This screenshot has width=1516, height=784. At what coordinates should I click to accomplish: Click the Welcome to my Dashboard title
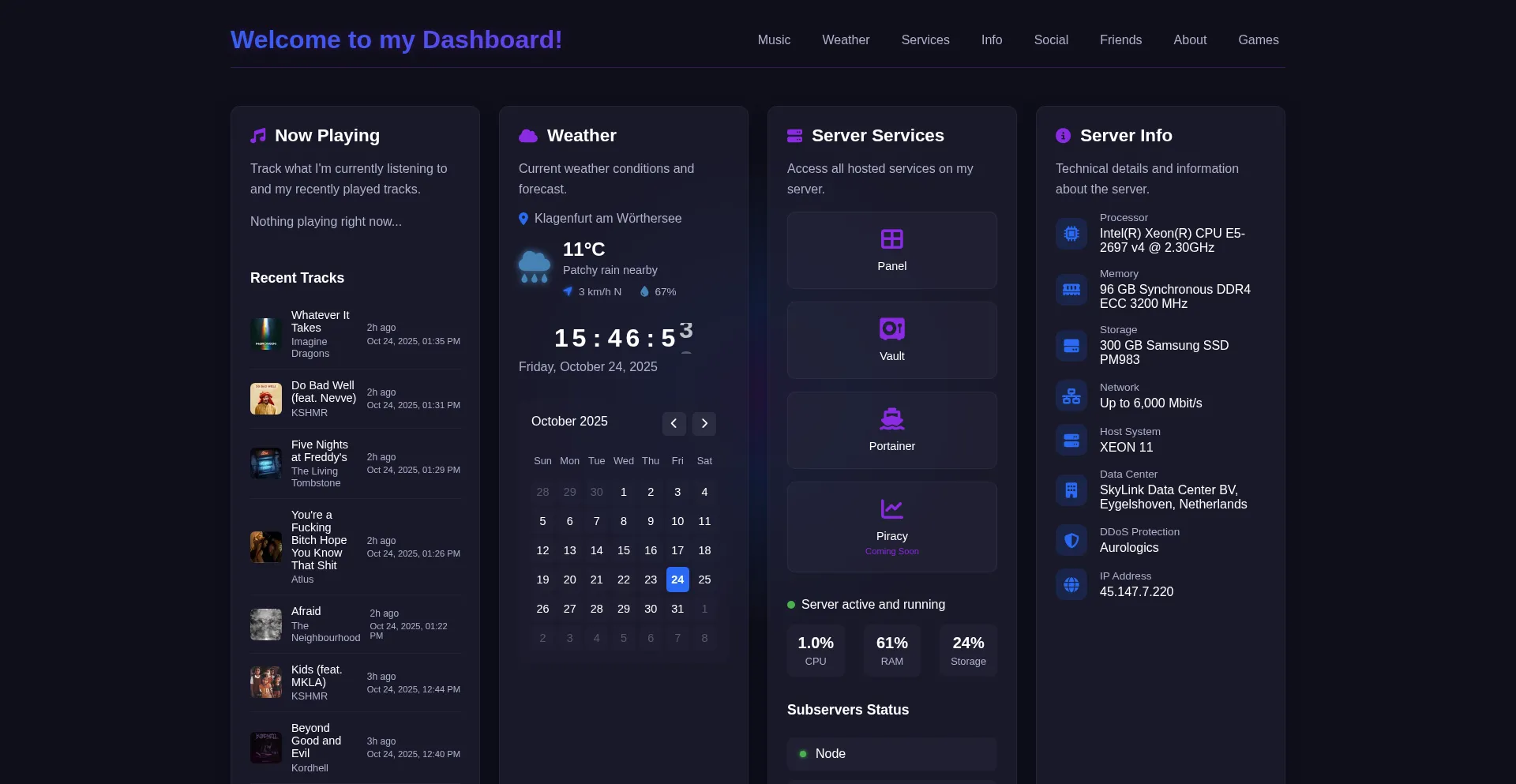click(x=396, y=39)
